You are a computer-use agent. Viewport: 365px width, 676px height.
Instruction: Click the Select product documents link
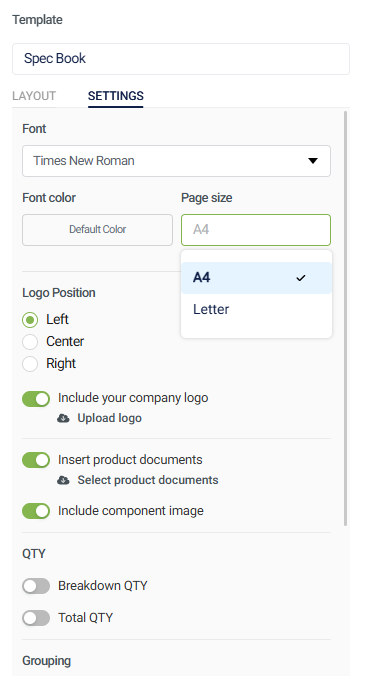click(x=148, y=480)
